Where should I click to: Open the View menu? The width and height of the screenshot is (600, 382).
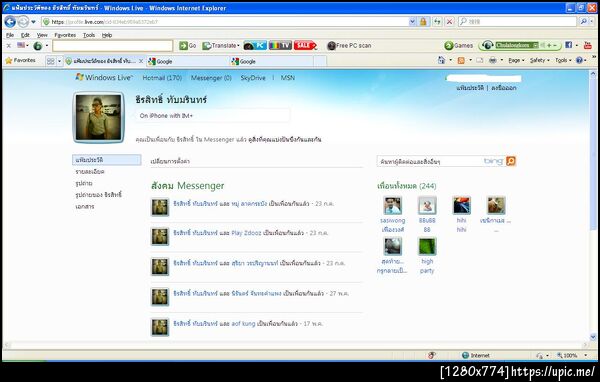pyautogui.click(x=42, y=35)
